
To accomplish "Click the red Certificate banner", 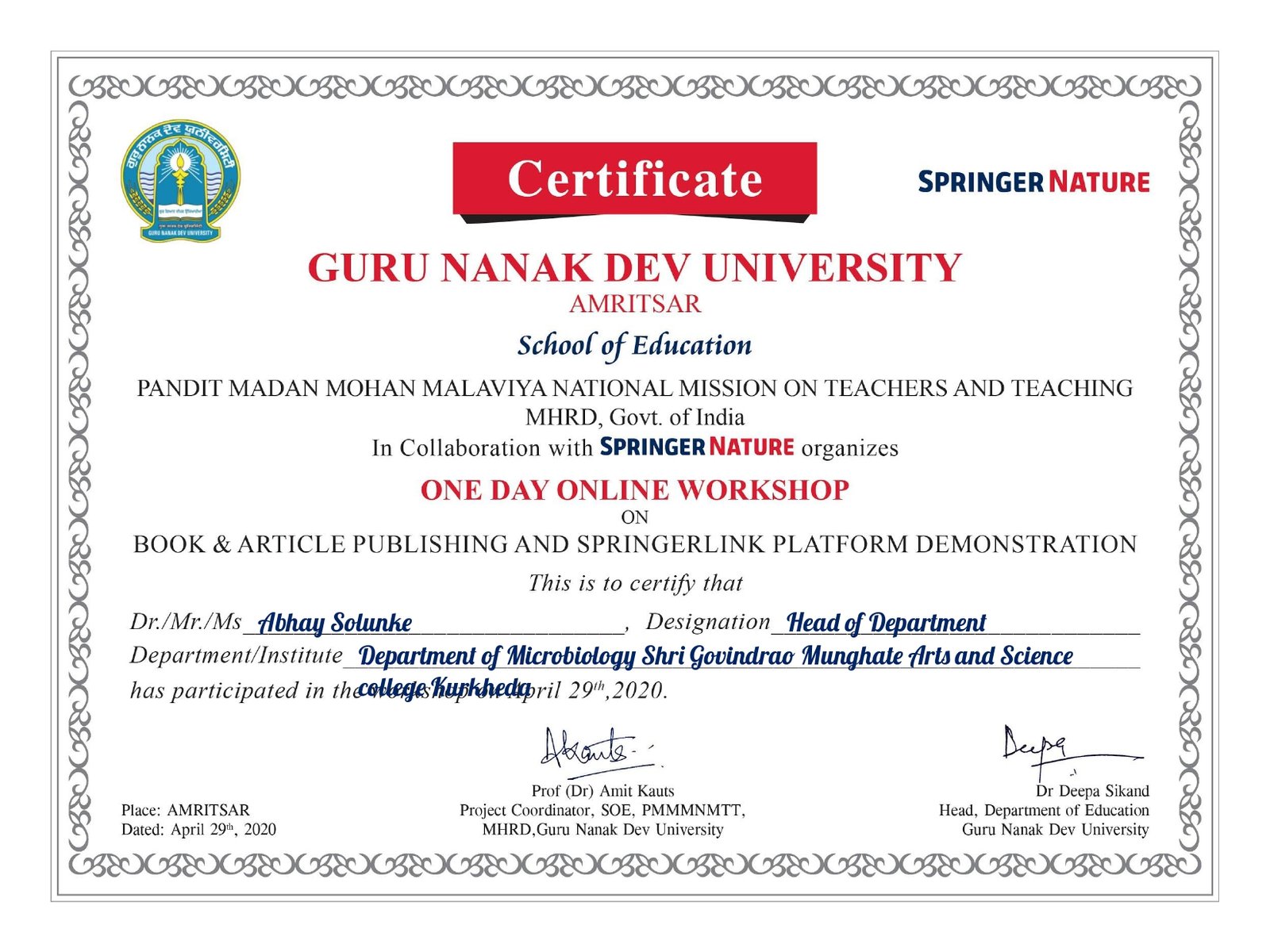I will coord(634,178).
